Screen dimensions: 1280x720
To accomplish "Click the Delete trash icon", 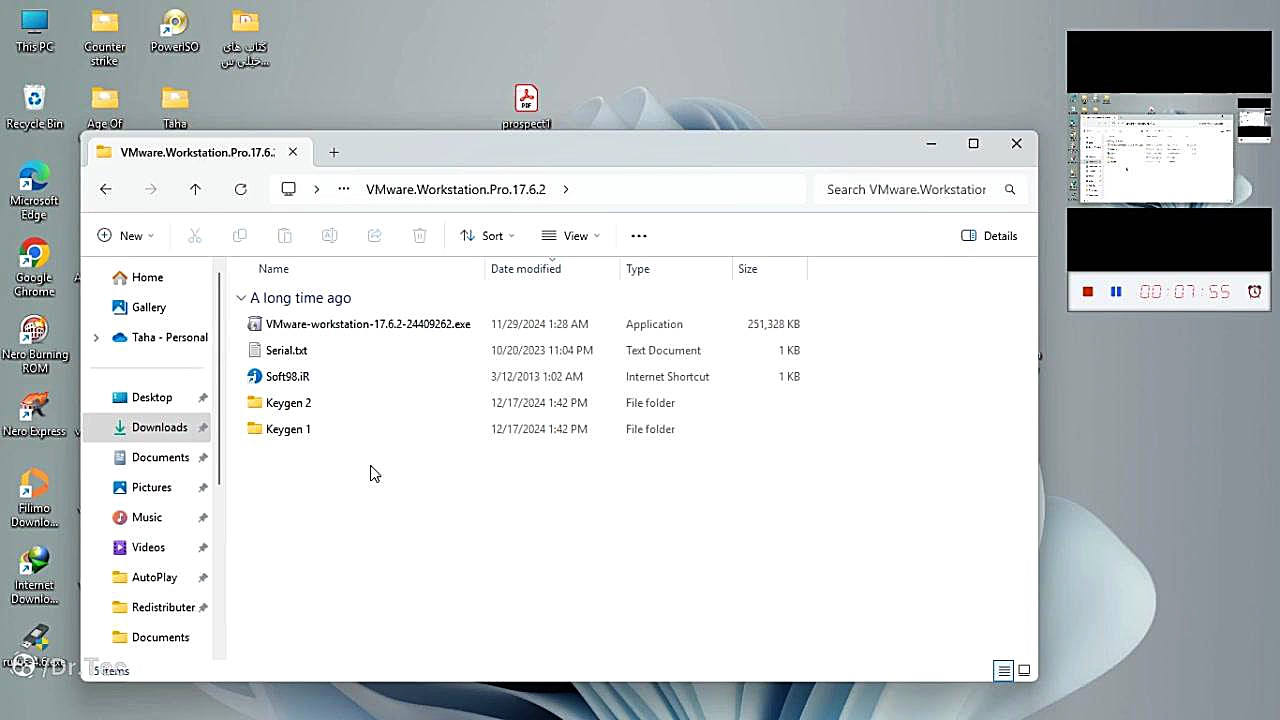I will [x=420, y=236].
